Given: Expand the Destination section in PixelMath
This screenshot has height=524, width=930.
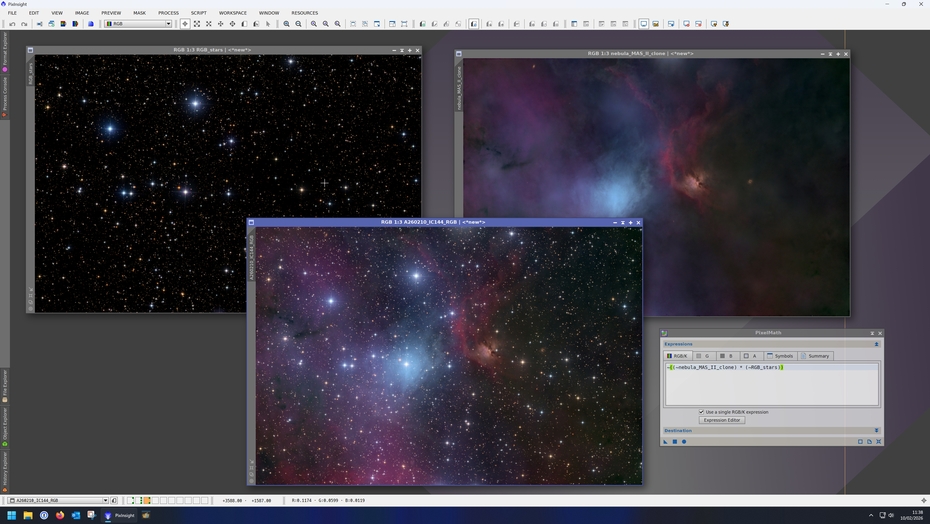Looking at the screenshot, I should tap(876, 431).
